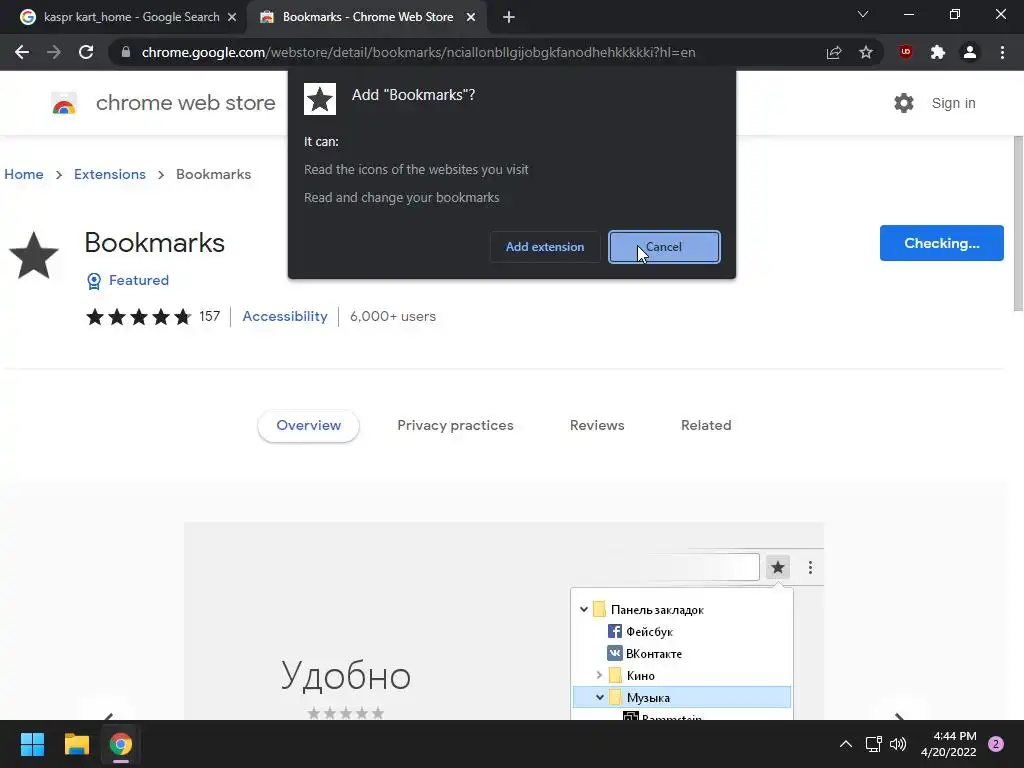Collapse the Панель закладок folder in preview
The image size is (1024, 768).
click(584, 609)
